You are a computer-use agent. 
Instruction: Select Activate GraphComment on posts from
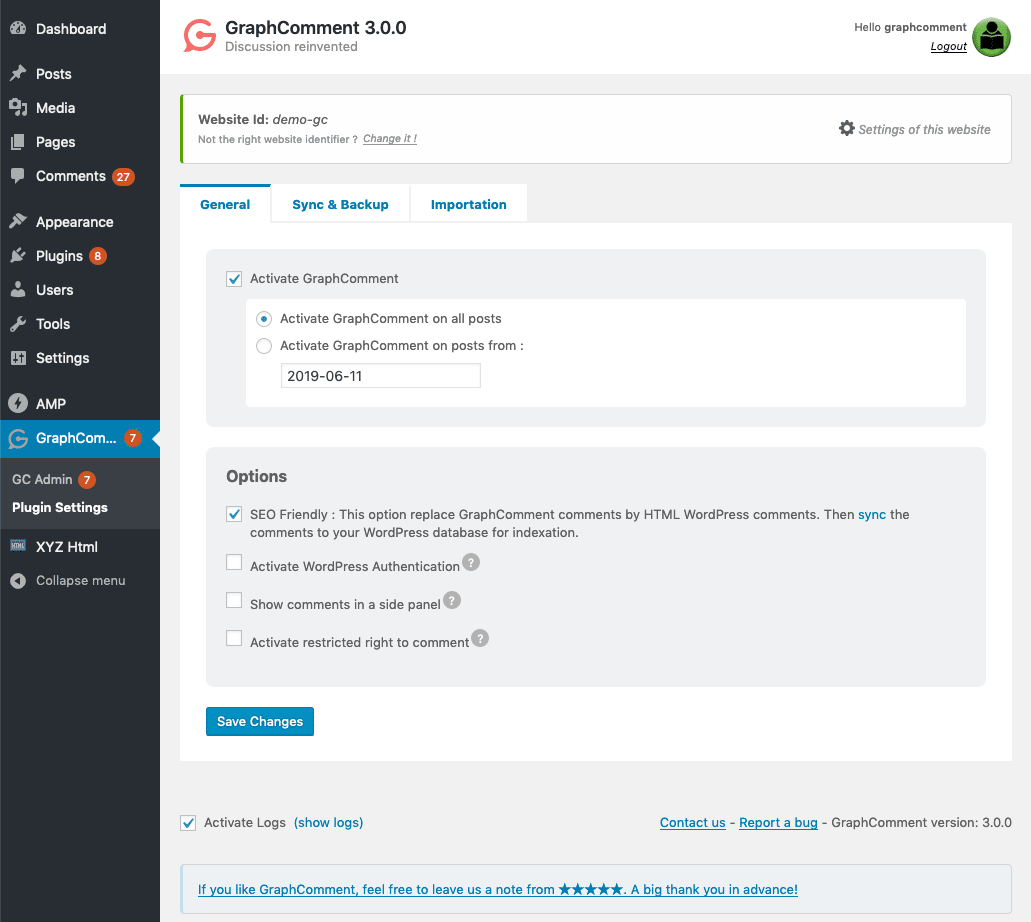[x=264, y=346]
